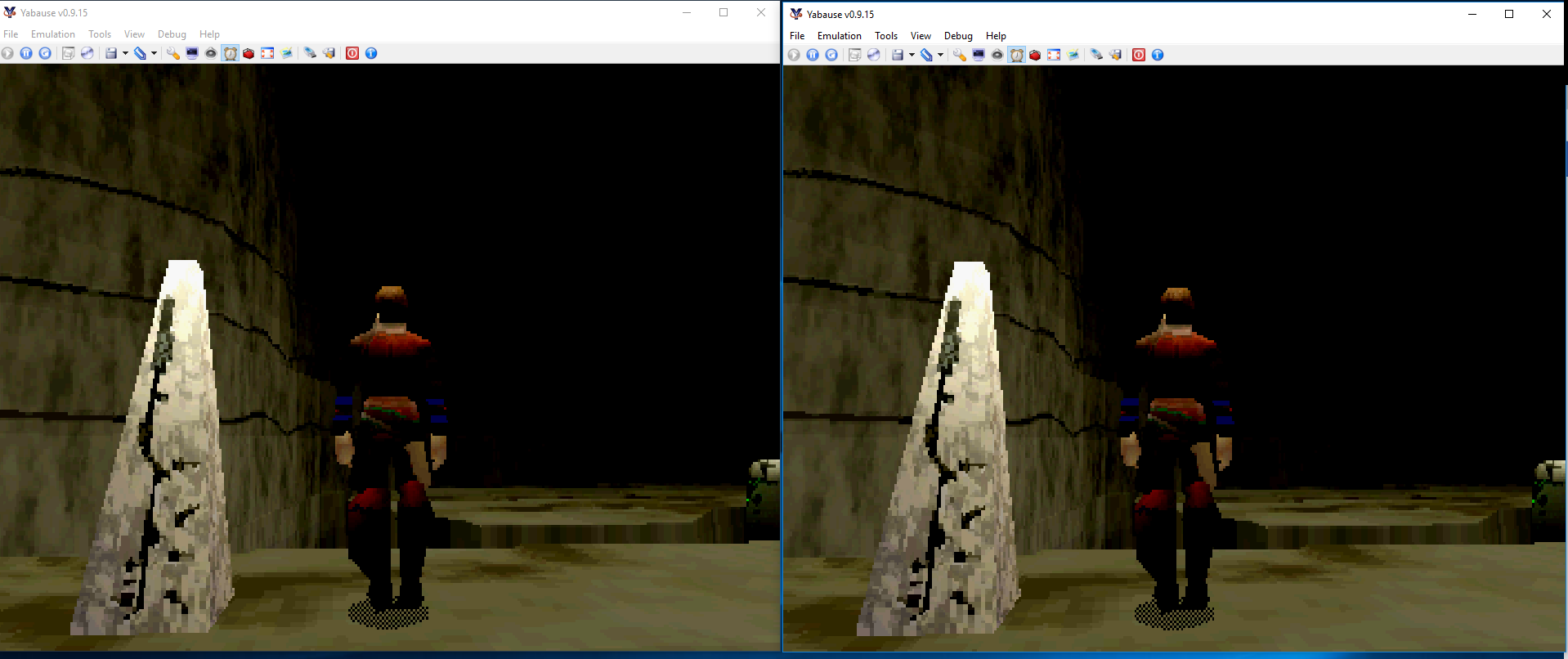
Task: Click red power Quit icon in left window
Action: point(352,53)
